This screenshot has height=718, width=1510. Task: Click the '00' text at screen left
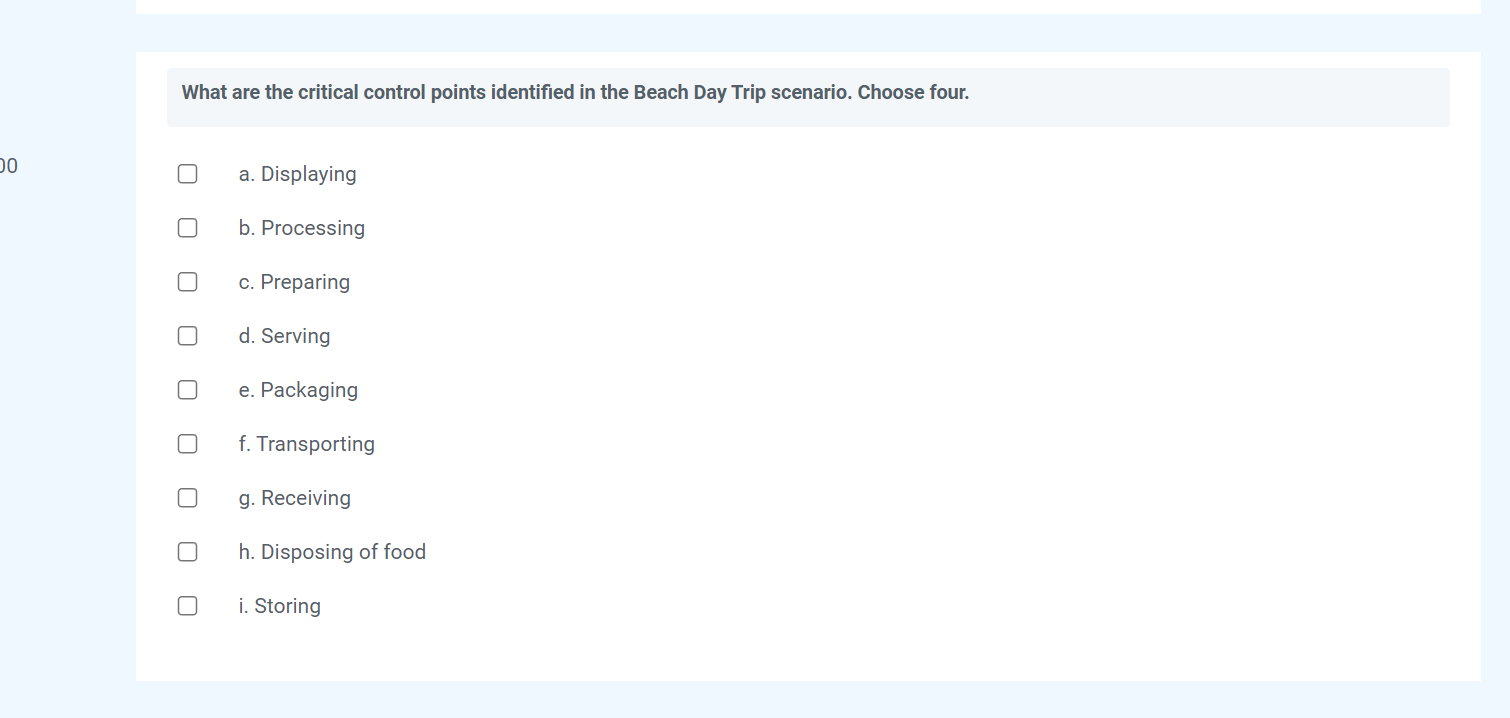tap(10, 165)
